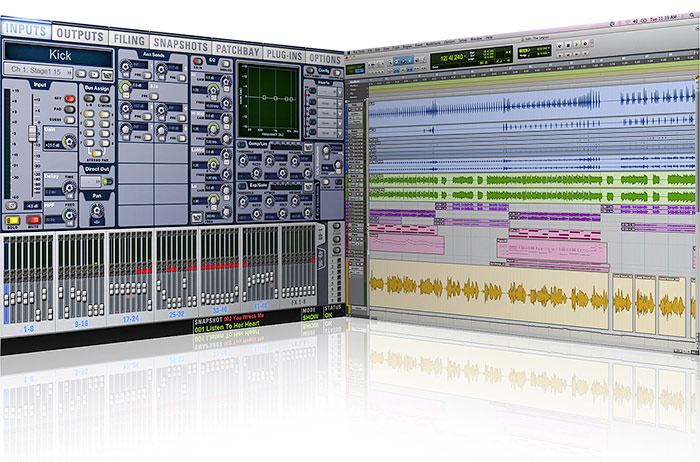Select the Pro Tools Selector edit tool
The image size is (700, 462).
point(405,60)
